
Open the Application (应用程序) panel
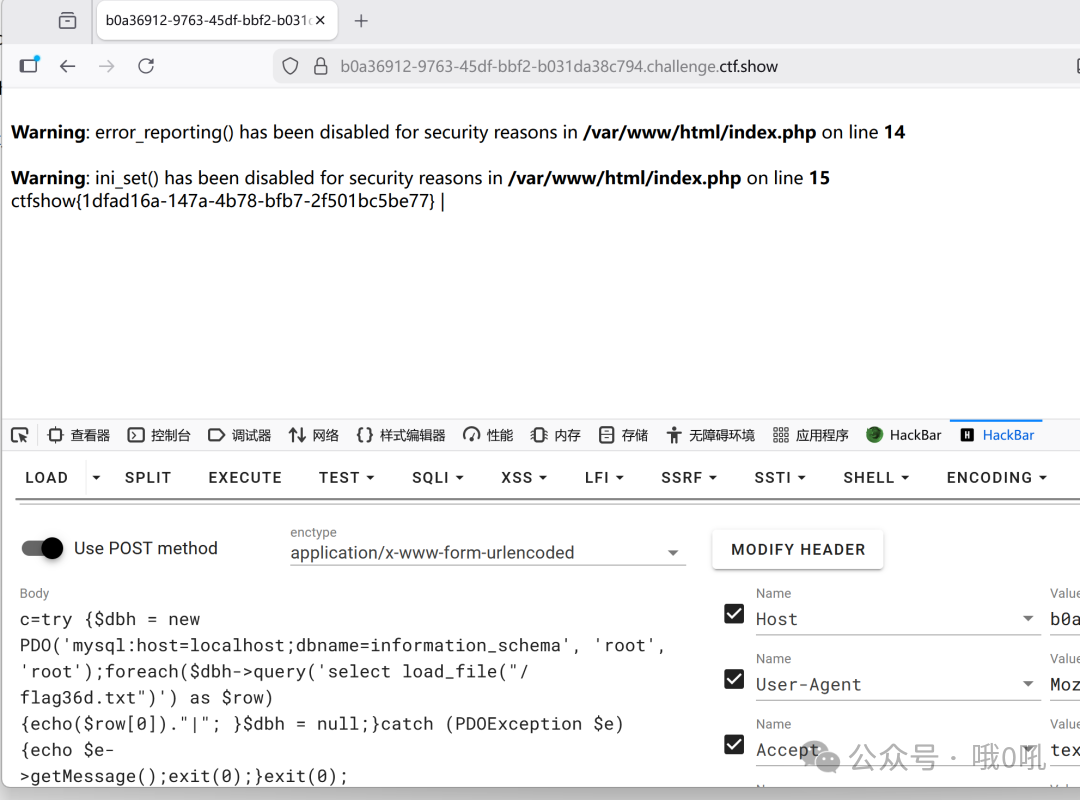[811, 435]
